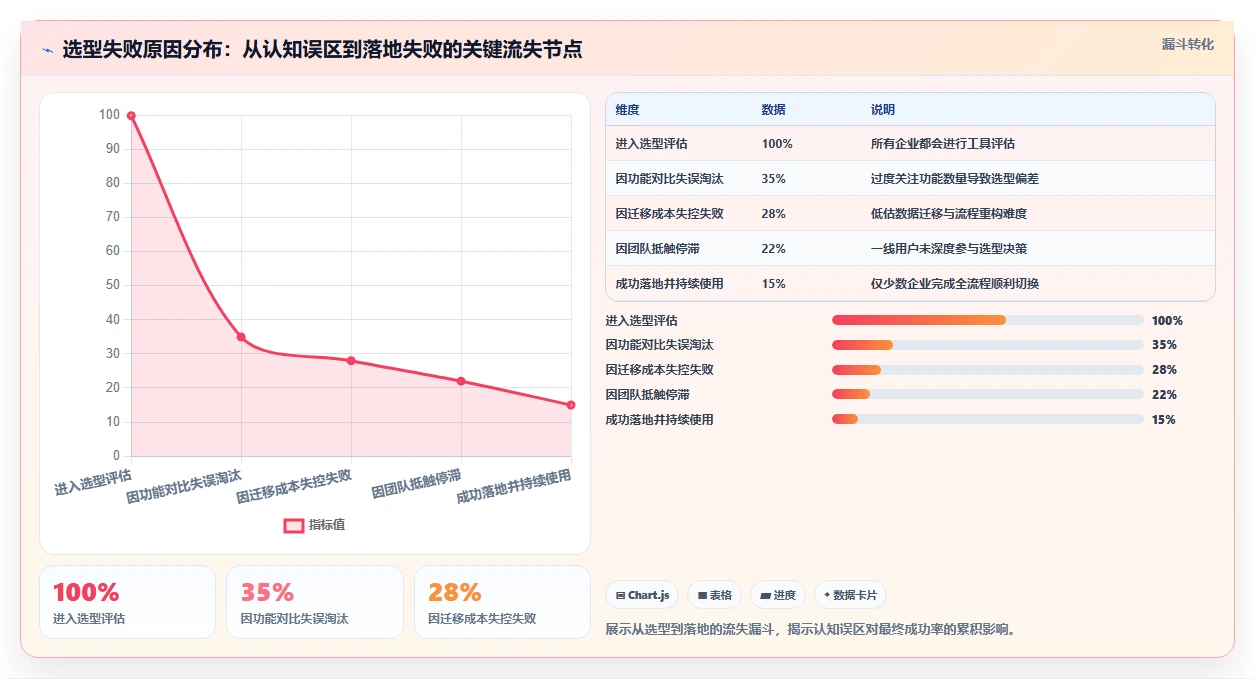The width and height of the screenshot is (1255, 679).
Task: Click the 15% label beside the progress bar
Action: point(1164,420)
